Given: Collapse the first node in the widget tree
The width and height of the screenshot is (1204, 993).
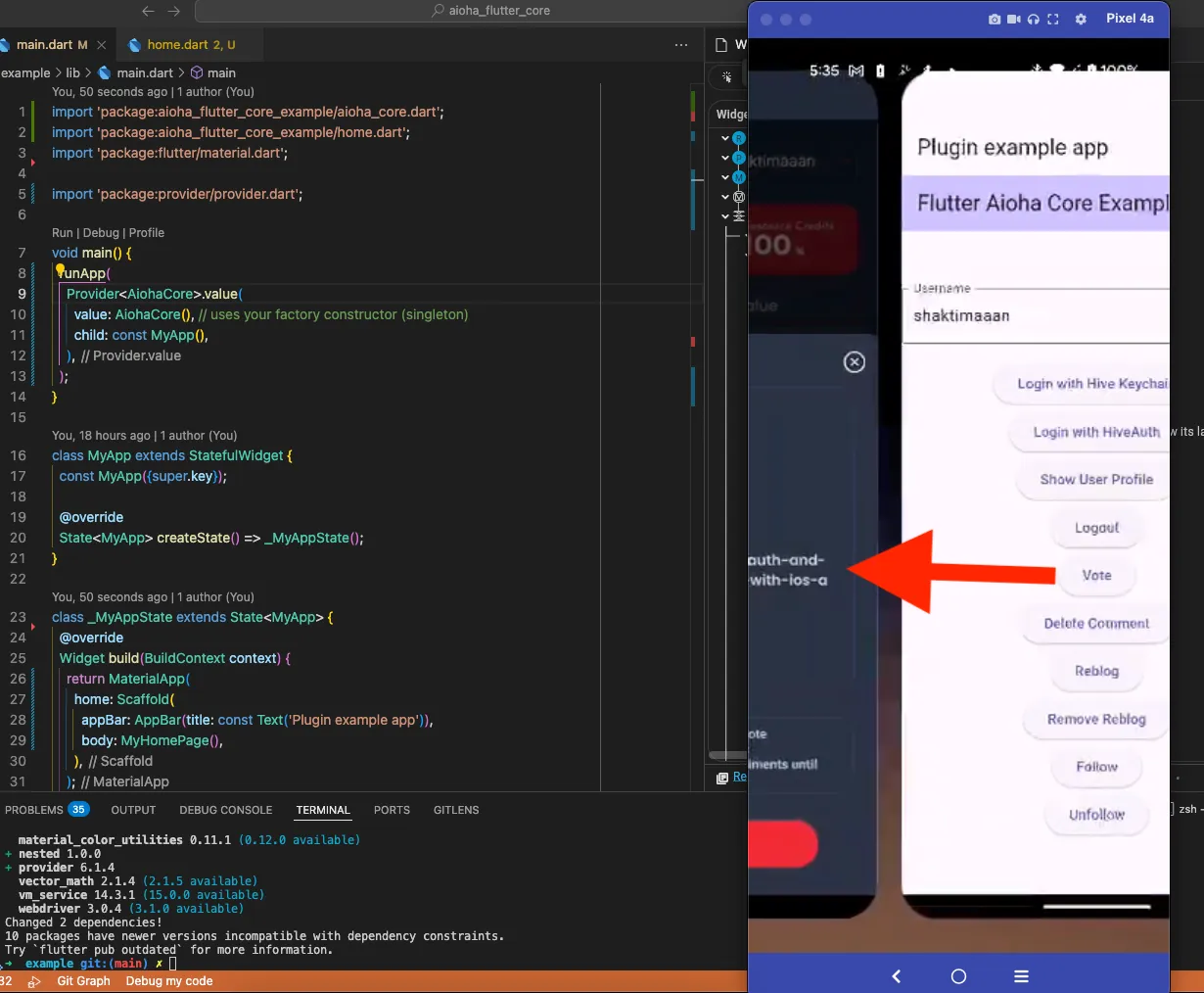Looking at the screenshot, I should 725,138.
